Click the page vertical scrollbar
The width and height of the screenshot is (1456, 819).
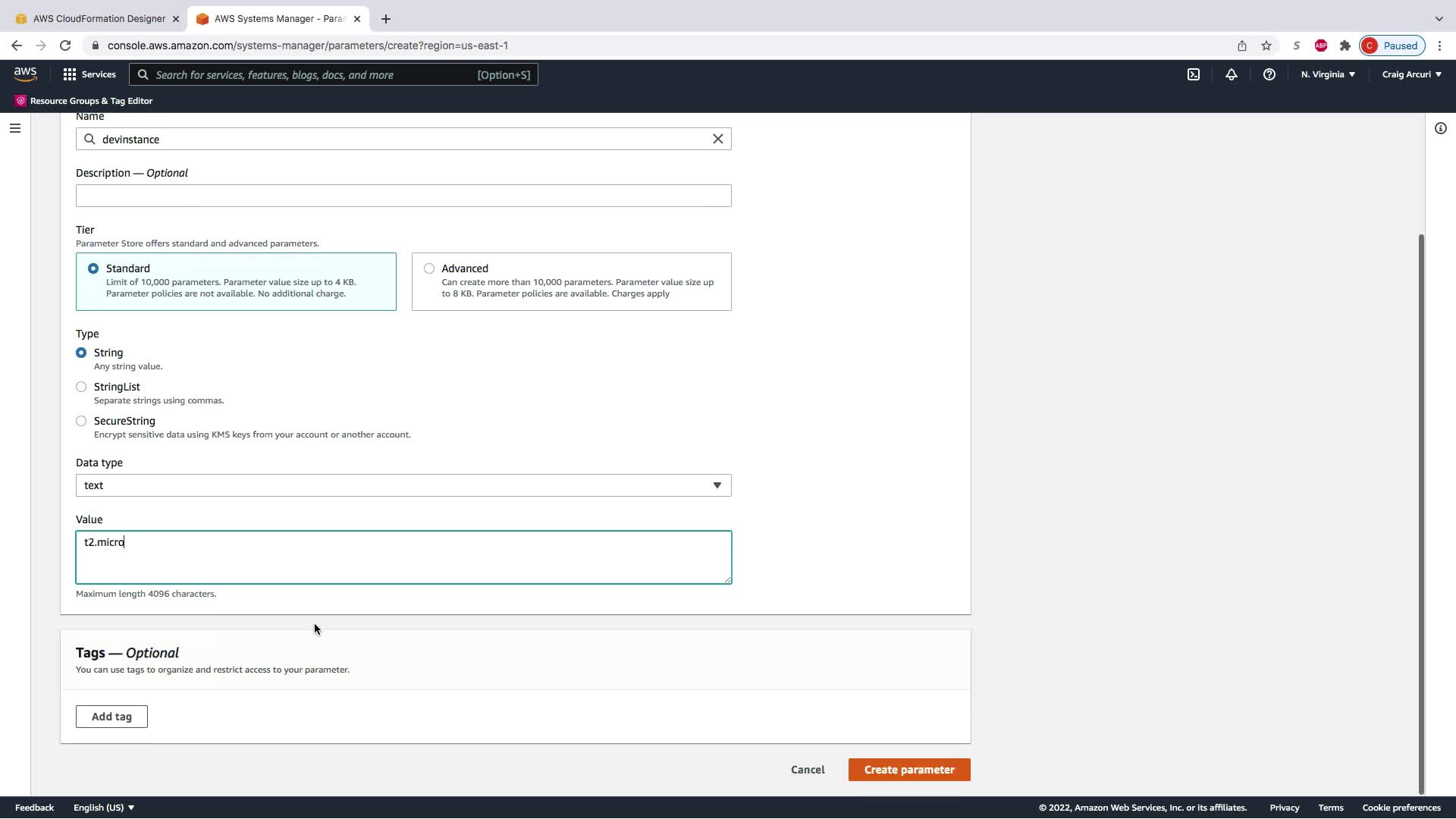coord(1421,513)
